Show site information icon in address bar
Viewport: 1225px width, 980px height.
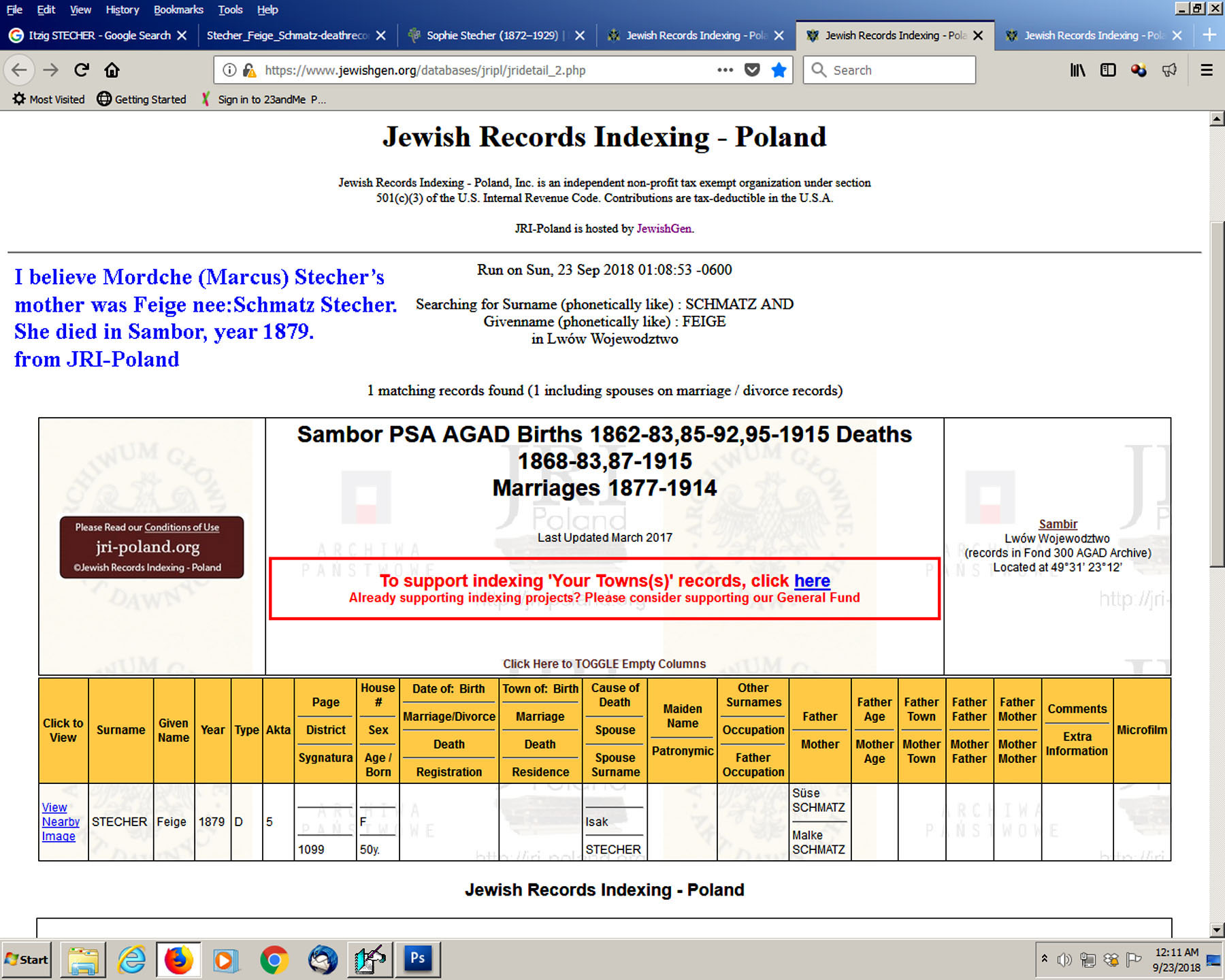(230, 70)
